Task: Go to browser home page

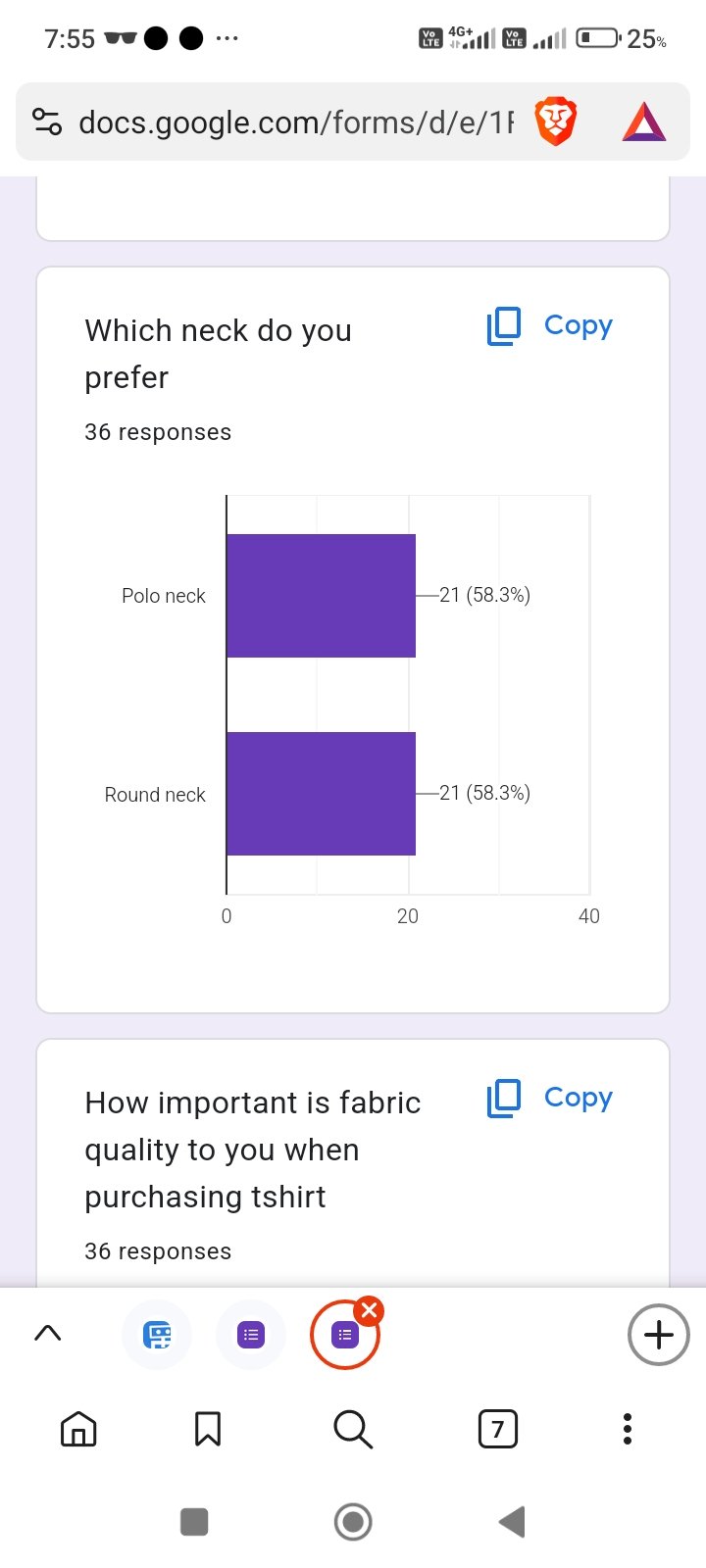Action: tap(78, 1430)
